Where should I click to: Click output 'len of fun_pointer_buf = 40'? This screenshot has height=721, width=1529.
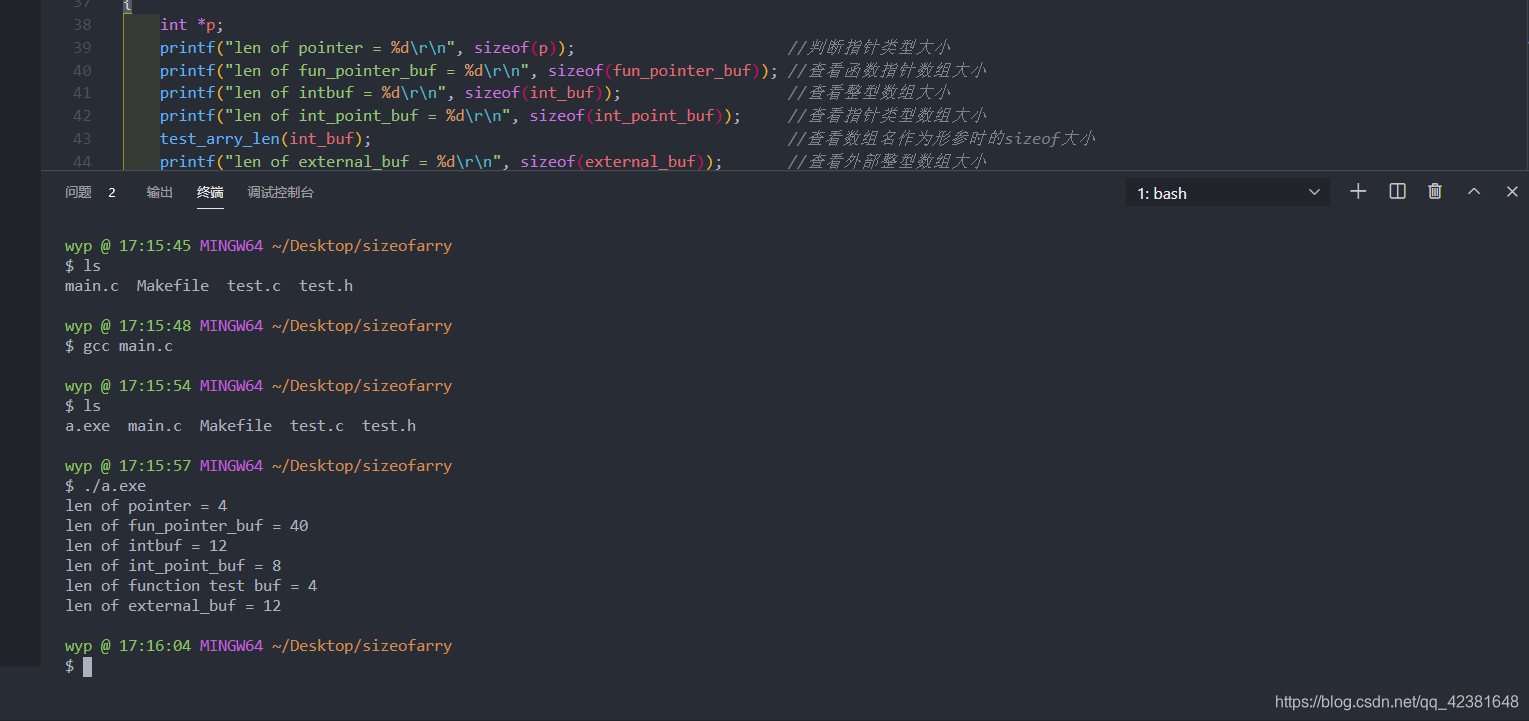coord(187,526)
